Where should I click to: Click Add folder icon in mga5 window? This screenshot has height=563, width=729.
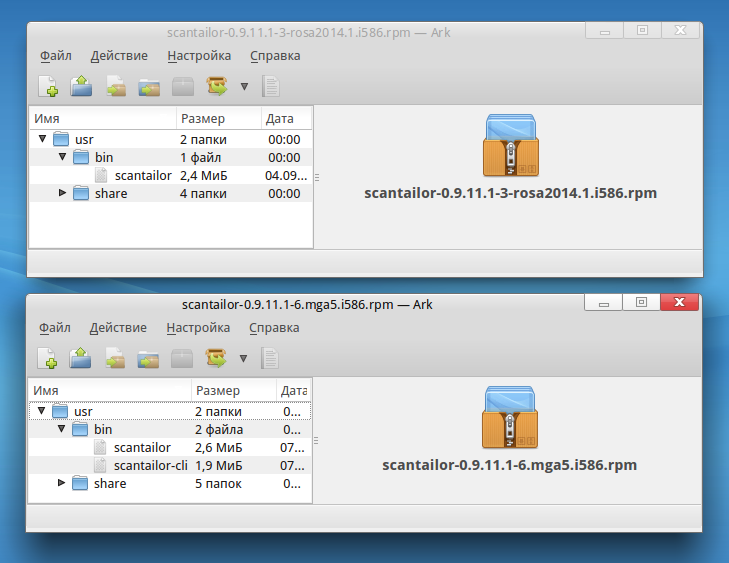[148, 359]
